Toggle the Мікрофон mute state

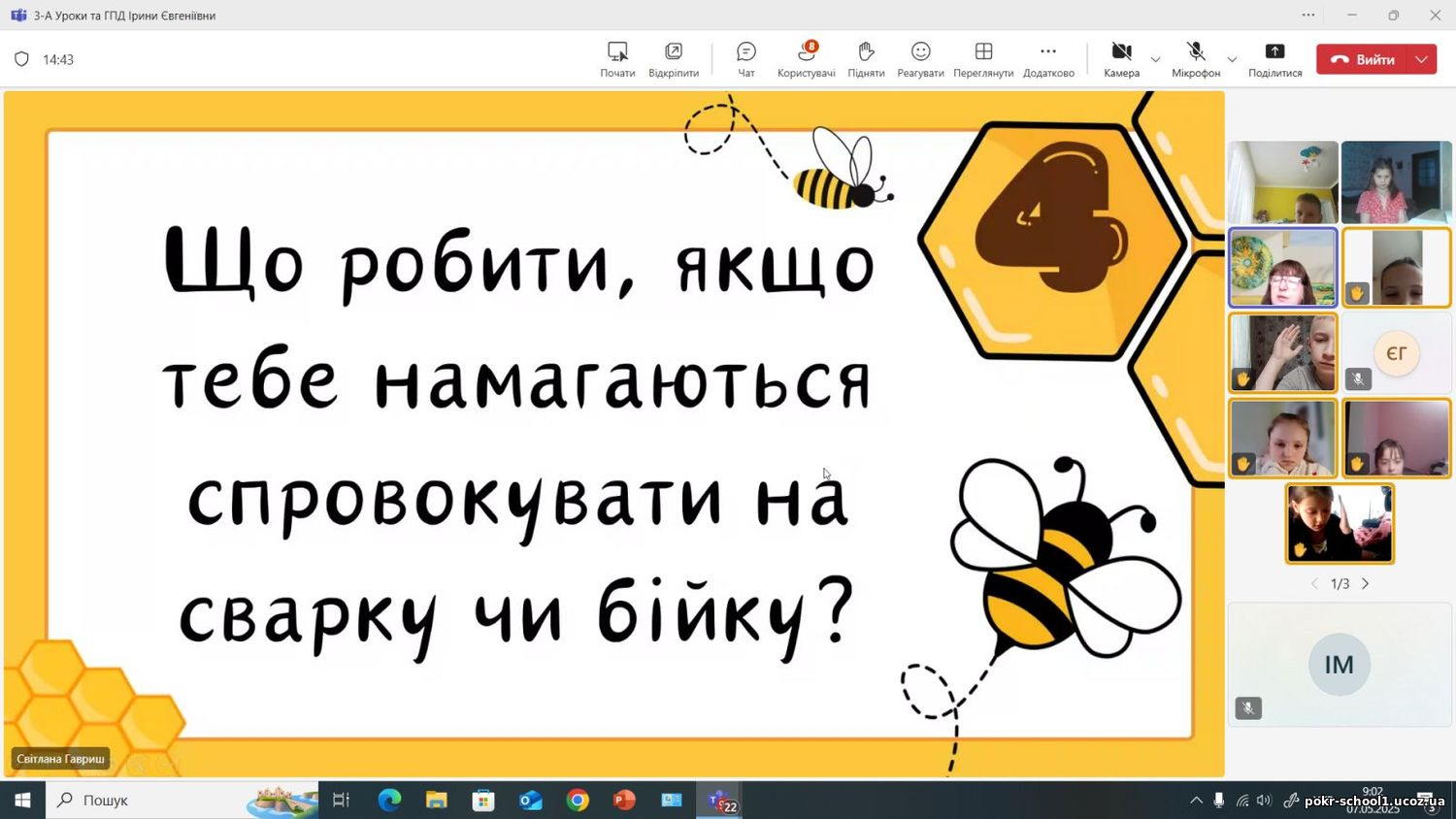pos(1195,58)
